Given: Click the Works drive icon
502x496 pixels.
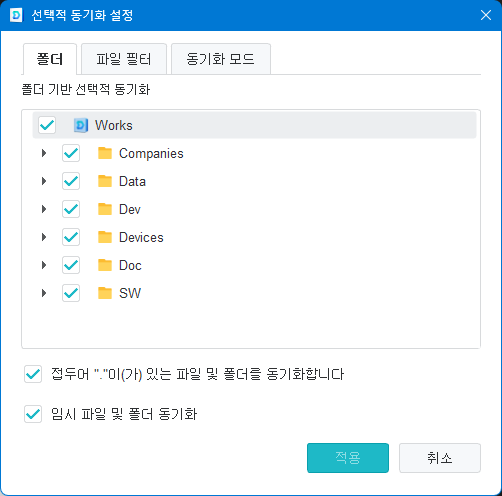Looking at the screenshot, I should (81, 125).
